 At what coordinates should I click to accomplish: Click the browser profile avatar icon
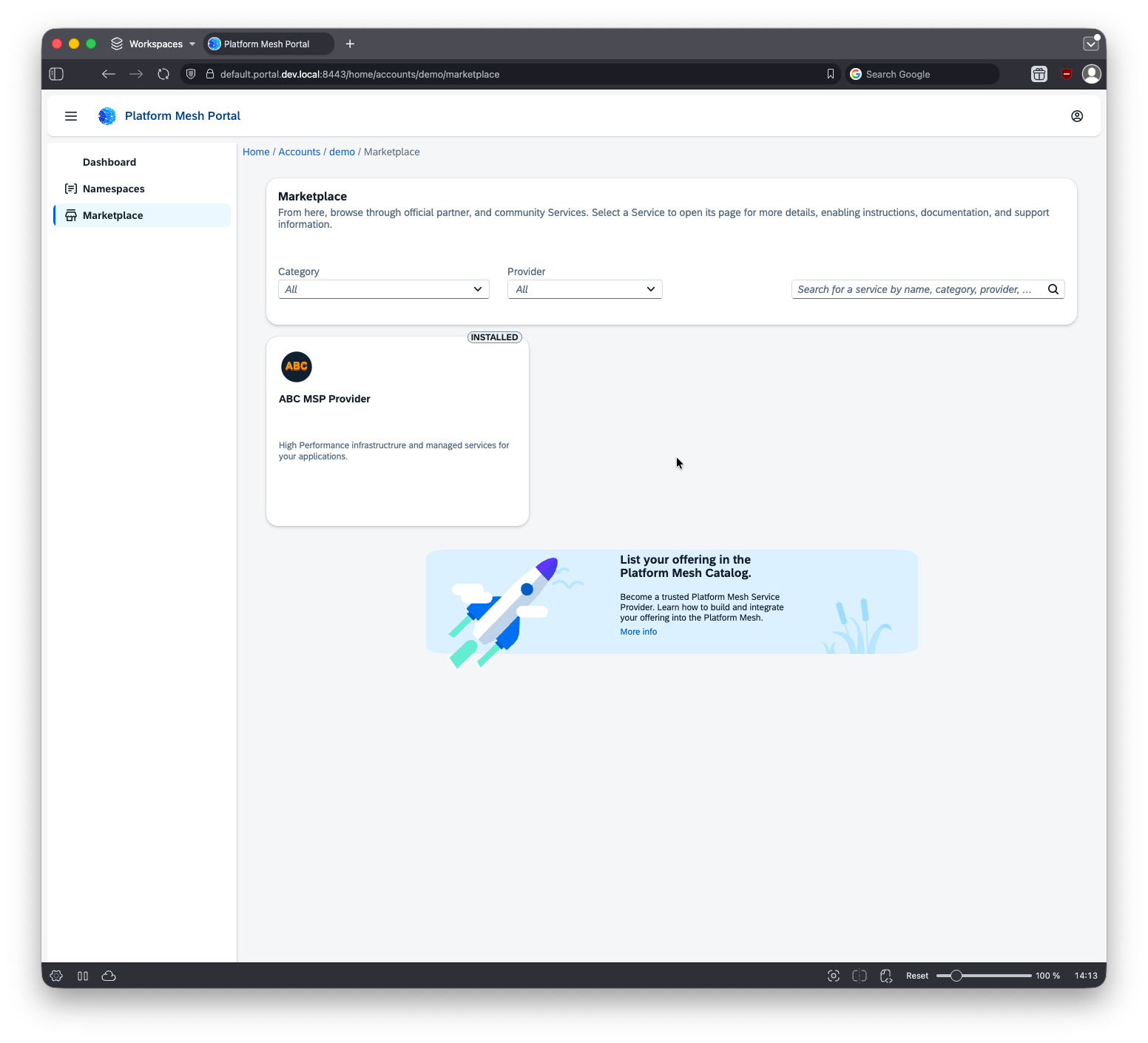pyautogui.click(x=1092, y=74)
